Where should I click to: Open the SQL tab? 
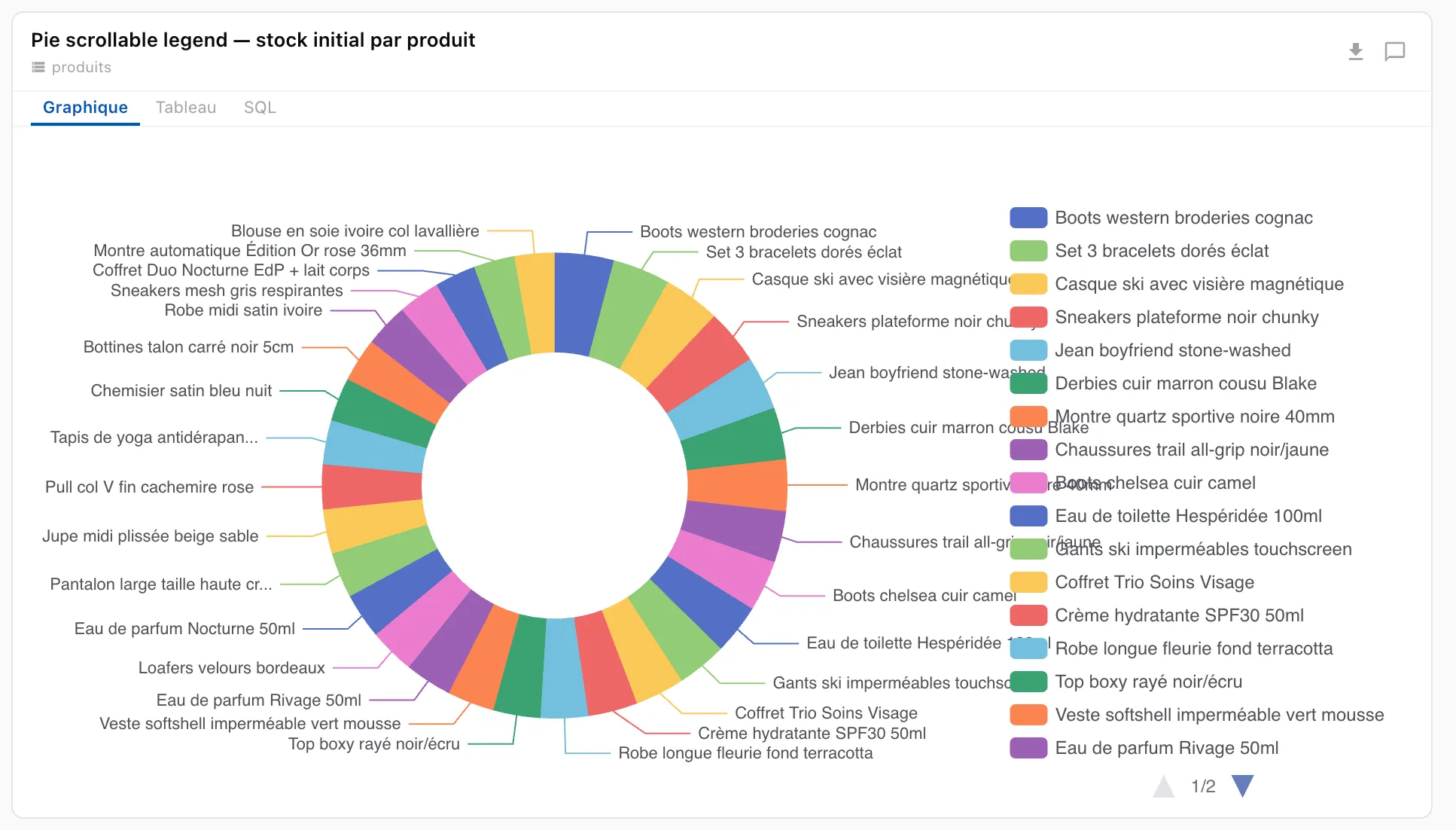tap(260, 108)
